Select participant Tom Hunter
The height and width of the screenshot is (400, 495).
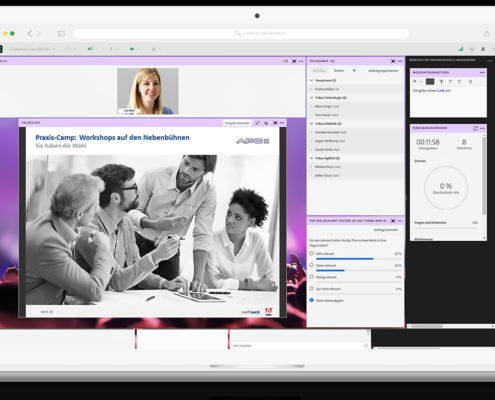pyautogui.click(x=356, y=115)
